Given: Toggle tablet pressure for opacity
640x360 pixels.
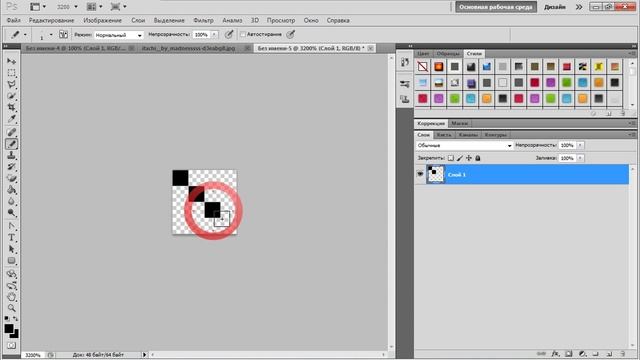Looking at the screenshot, I should pyautogui.click(x=229, y=35).
